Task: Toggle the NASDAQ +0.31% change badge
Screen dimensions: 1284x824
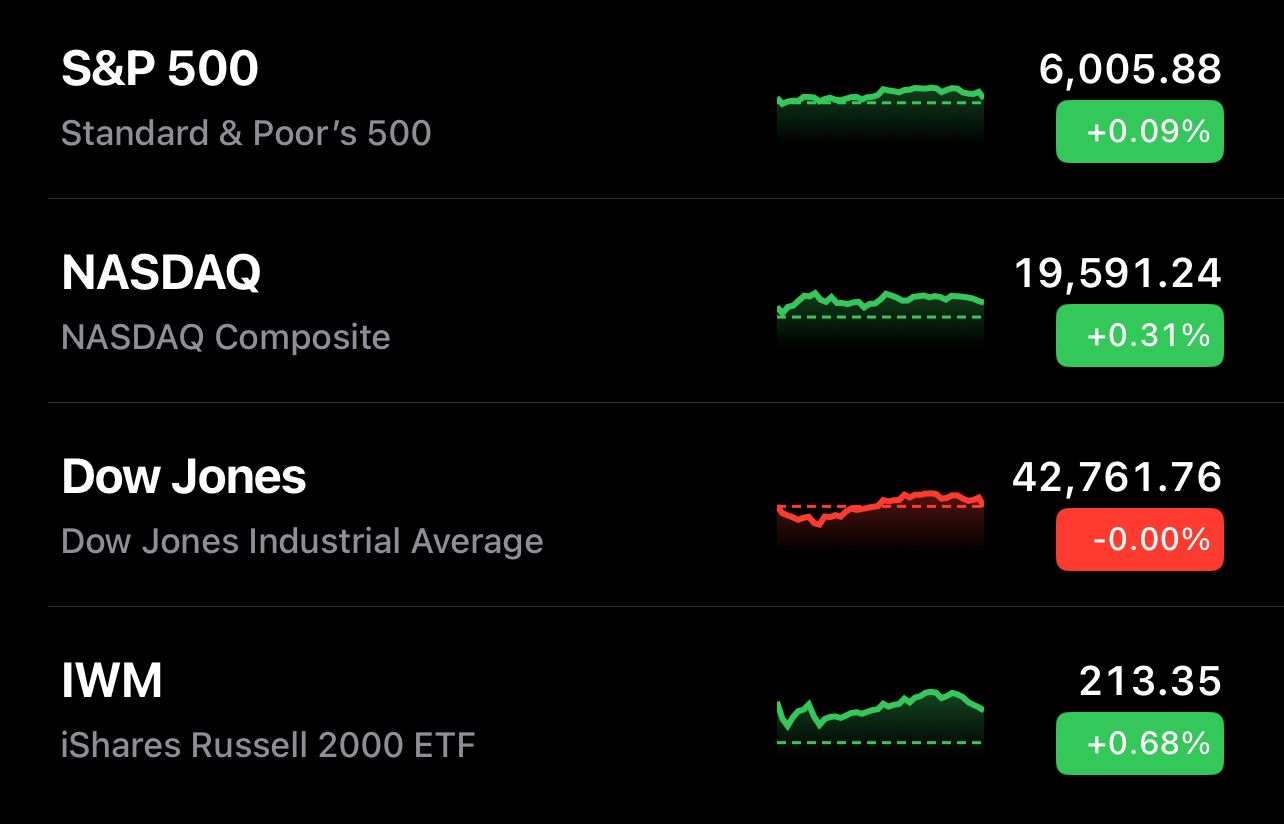Action: pyautogui.click(x=1140, y=335)
